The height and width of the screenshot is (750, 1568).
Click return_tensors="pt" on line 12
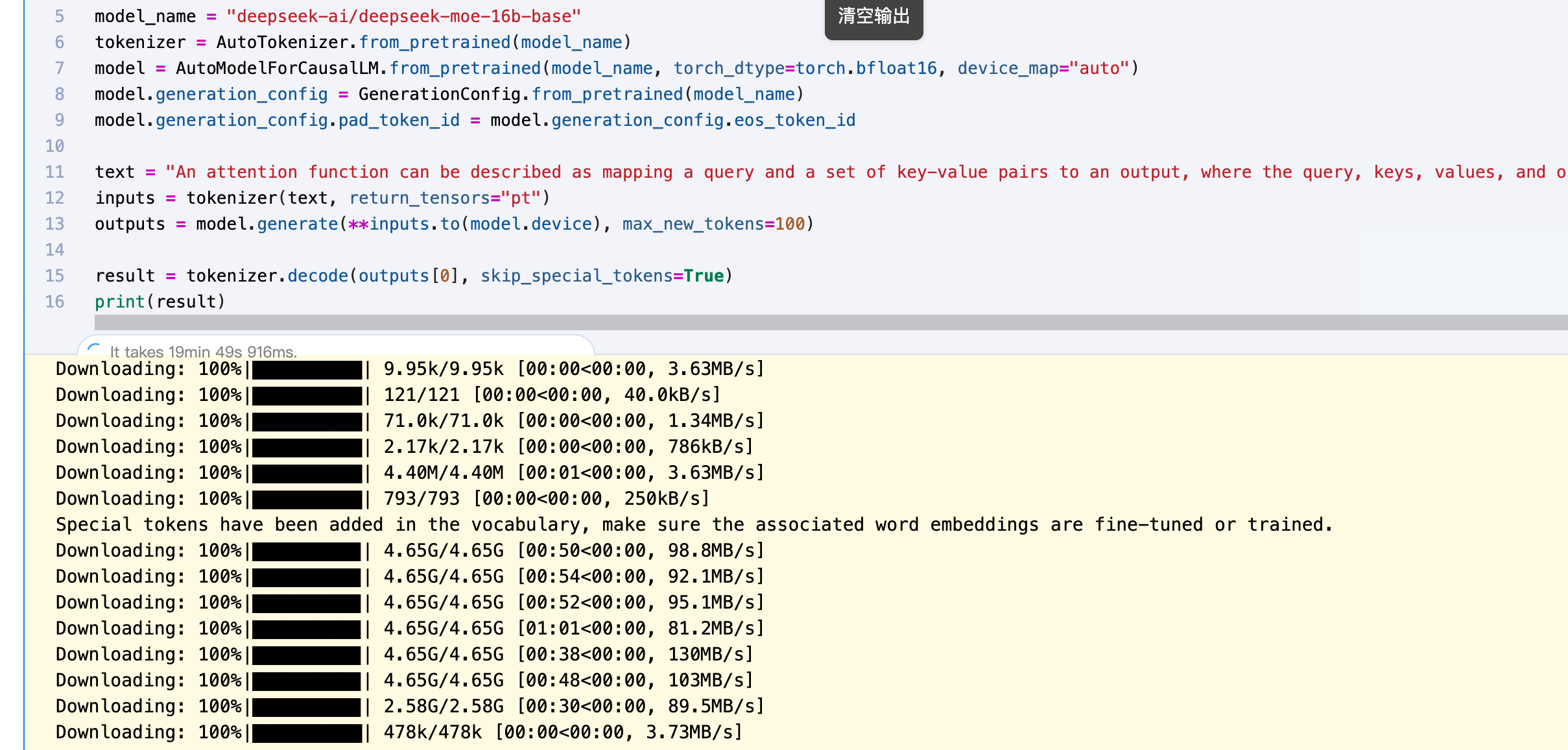[445, 198]
